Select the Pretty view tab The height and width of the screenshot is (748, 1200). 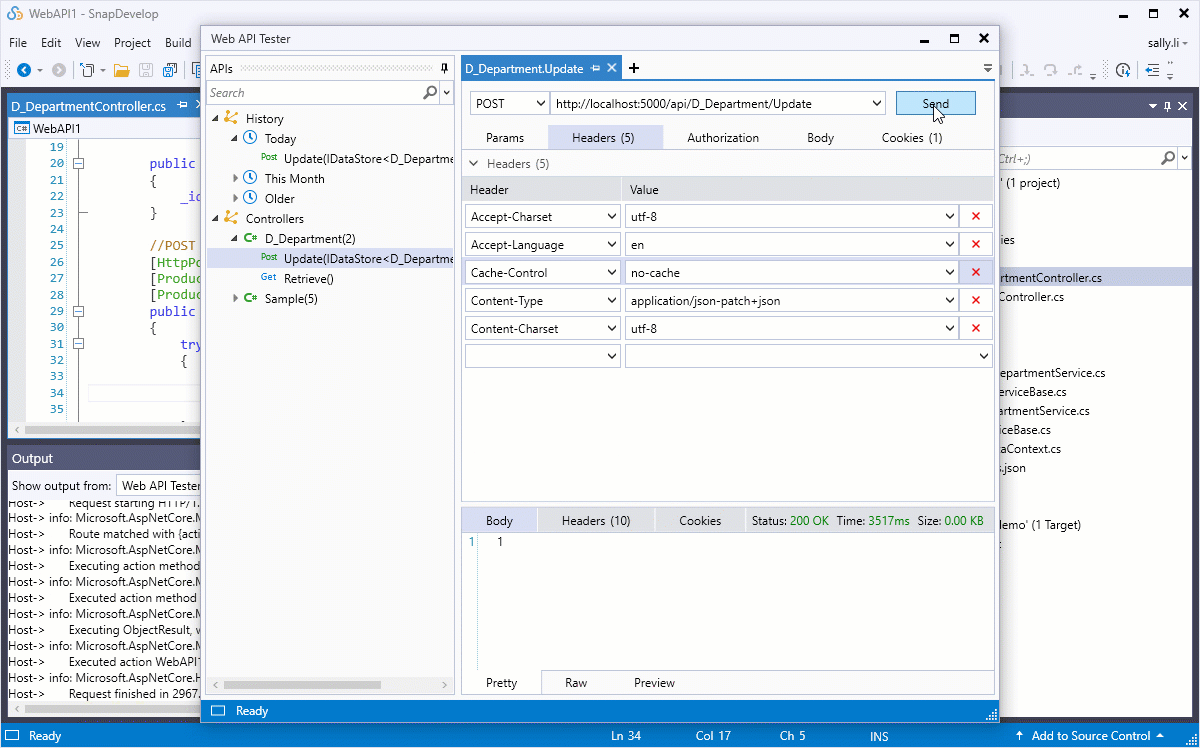pos(501,683)
